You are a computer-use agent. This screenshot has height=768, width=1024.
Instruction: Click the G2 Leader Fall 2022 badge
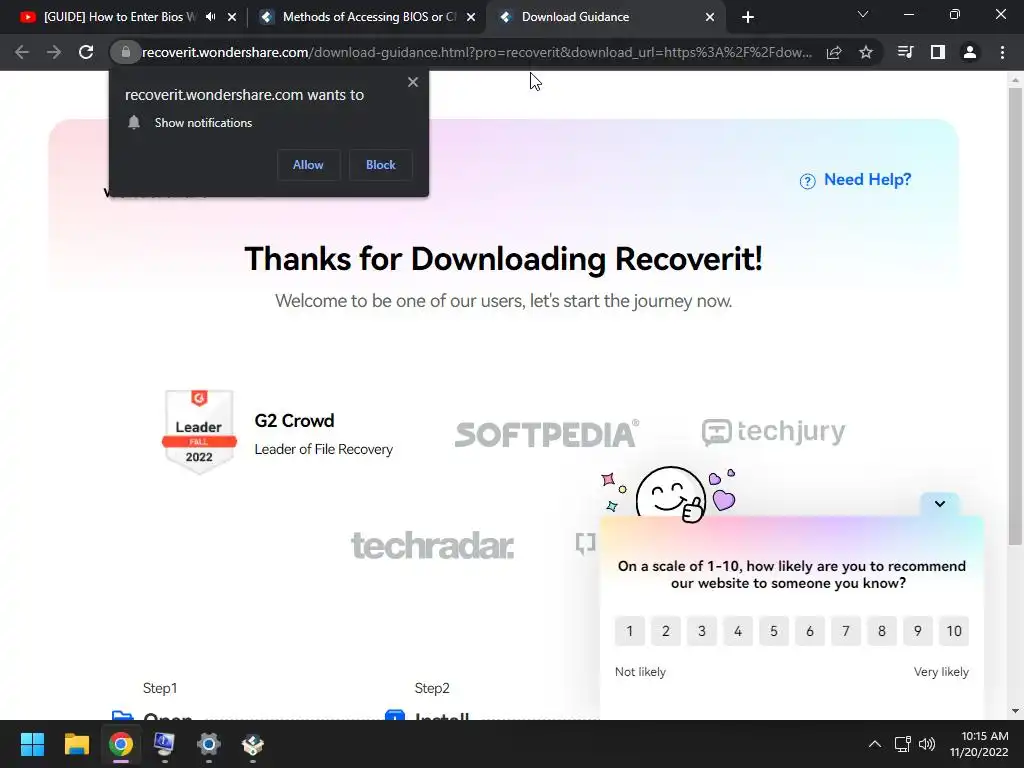[199, 431]
